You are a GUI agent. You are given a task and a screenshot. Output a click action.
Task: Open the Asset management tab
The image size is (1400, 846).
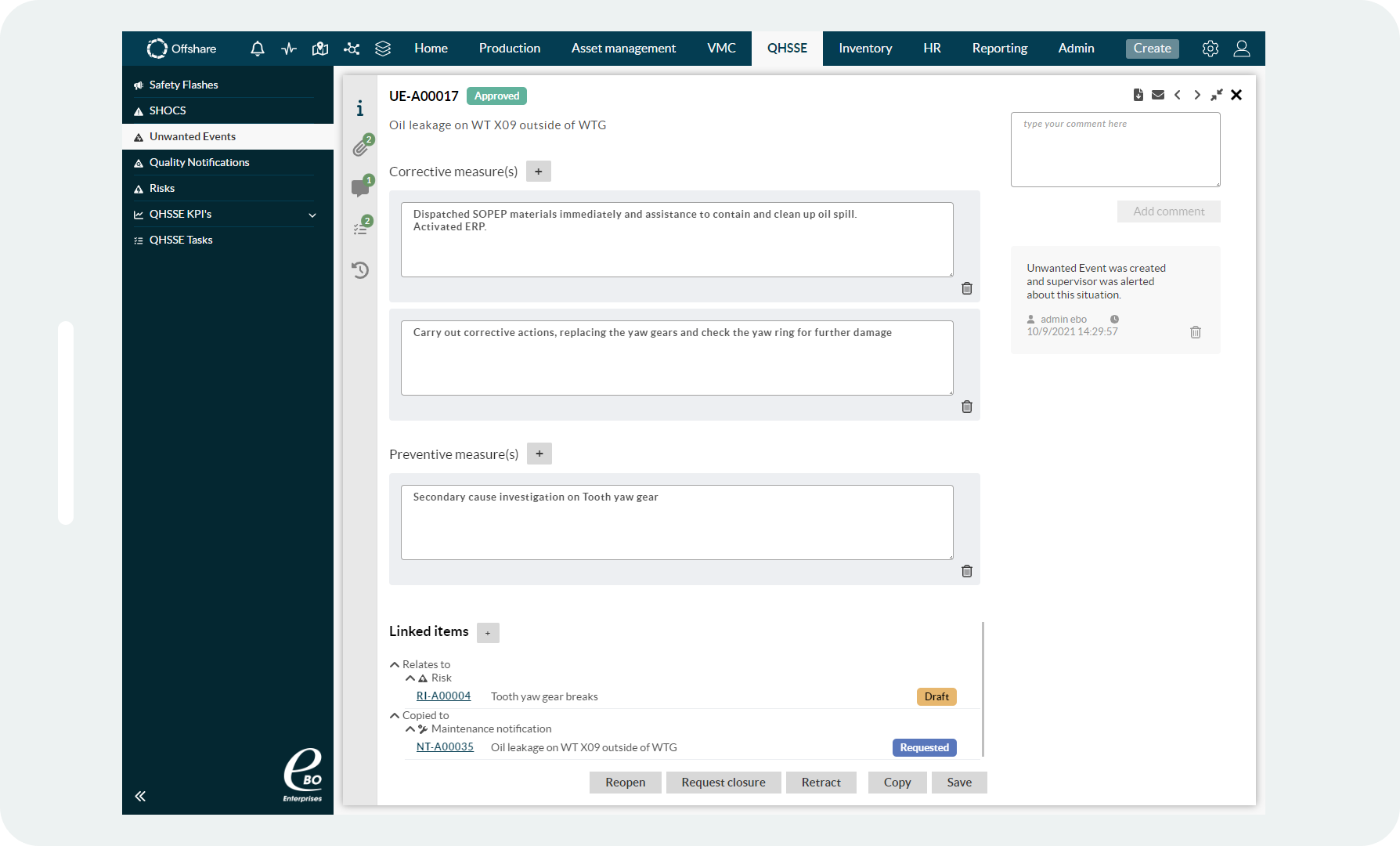[x=623, y=49]
